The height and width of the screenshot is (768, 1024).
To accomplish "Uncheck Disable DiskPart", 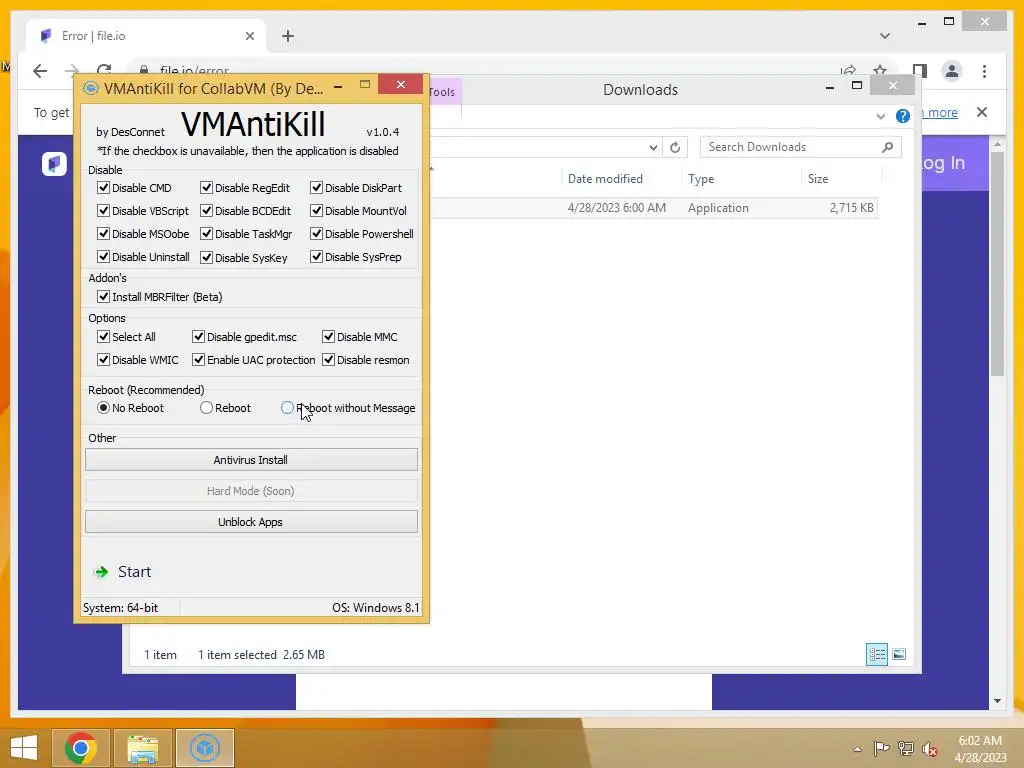I will click(x=316, y=187).
